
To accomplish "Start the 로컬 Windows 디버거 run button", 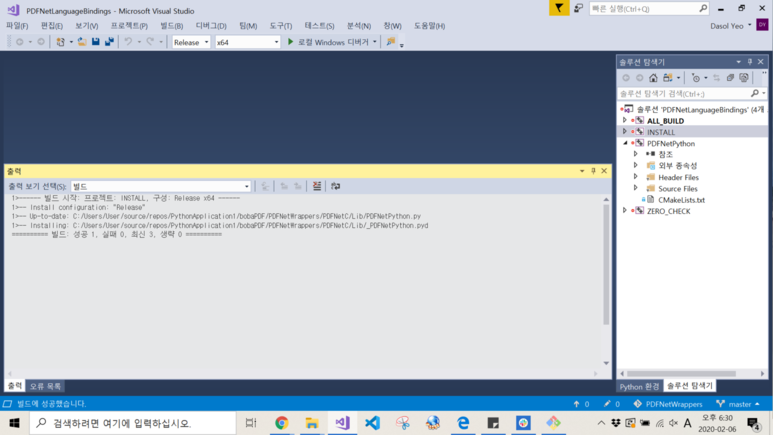I will click(x=328, y=42).
